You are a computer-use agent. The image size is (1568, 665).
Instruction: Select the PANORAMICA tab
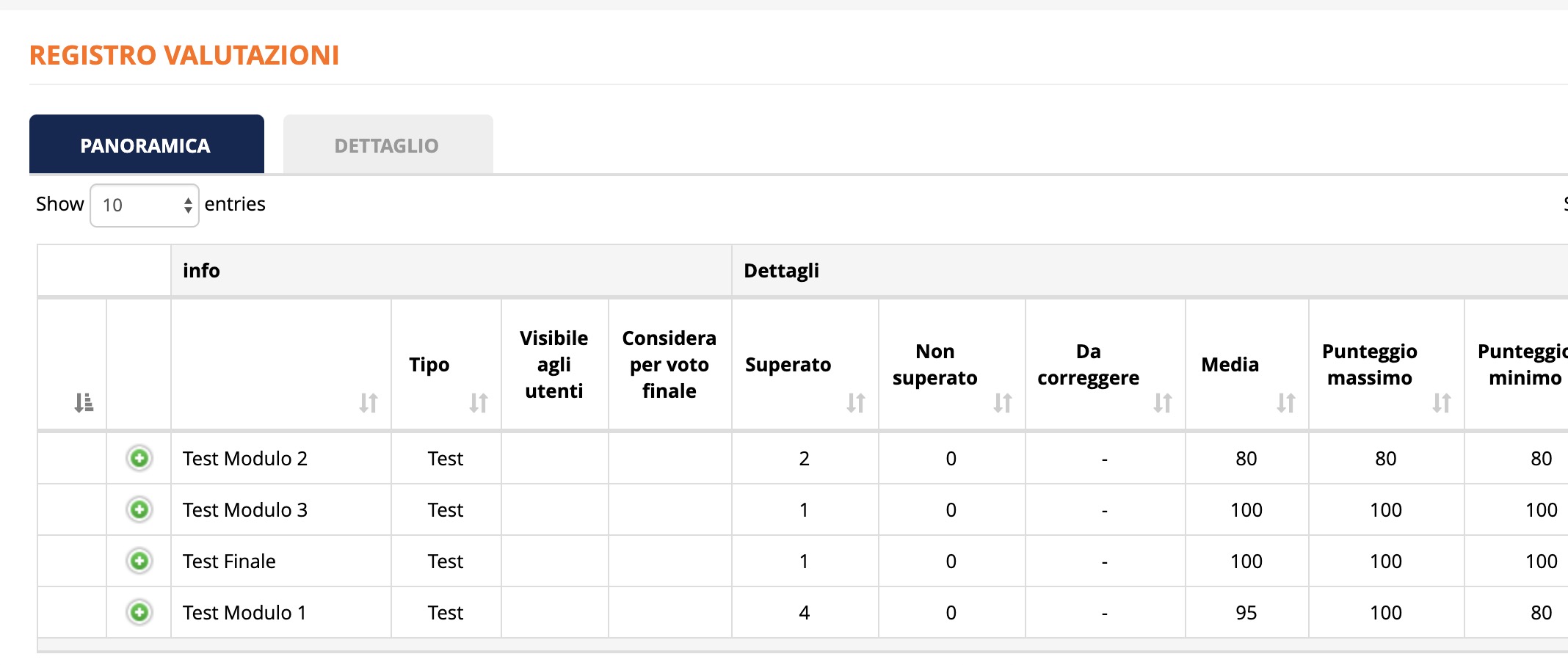(146, 145)
